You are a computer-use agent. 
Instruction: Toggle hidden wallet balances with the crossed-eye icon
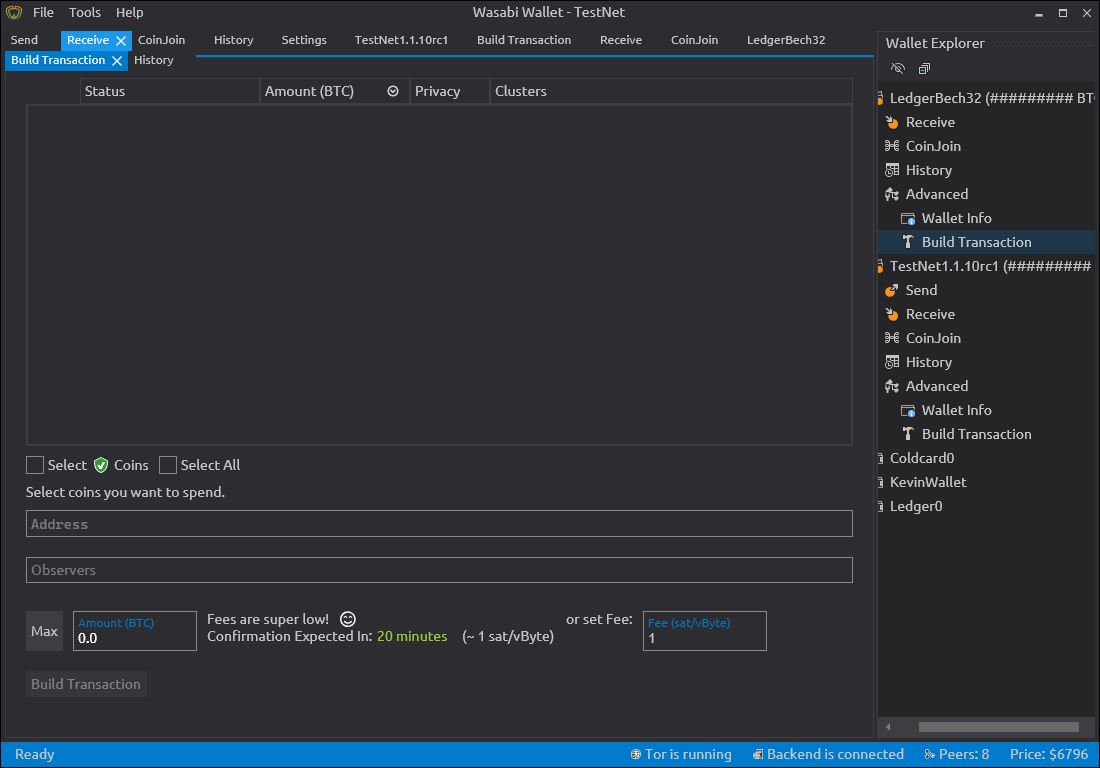(897, 68)
